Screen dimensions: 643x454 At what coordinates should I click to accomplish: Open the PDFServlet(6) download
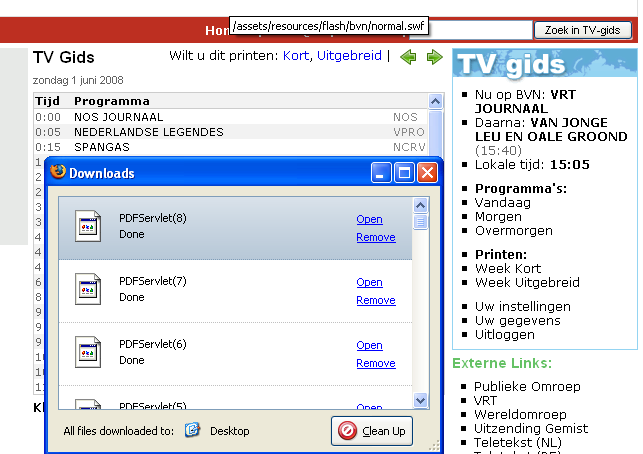pos(369,345)
